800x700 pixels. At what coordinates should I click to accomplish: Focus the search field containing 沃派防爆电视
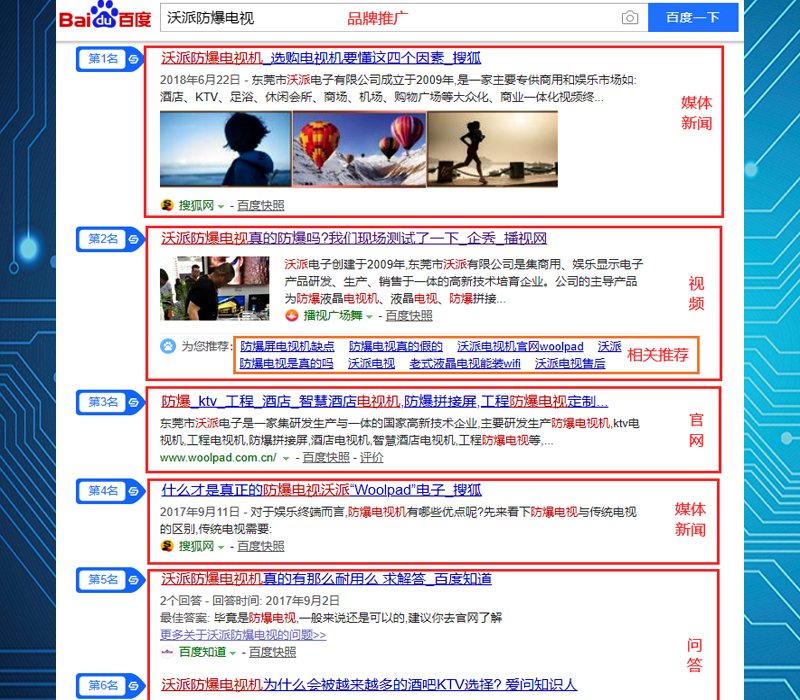point(404,18)
